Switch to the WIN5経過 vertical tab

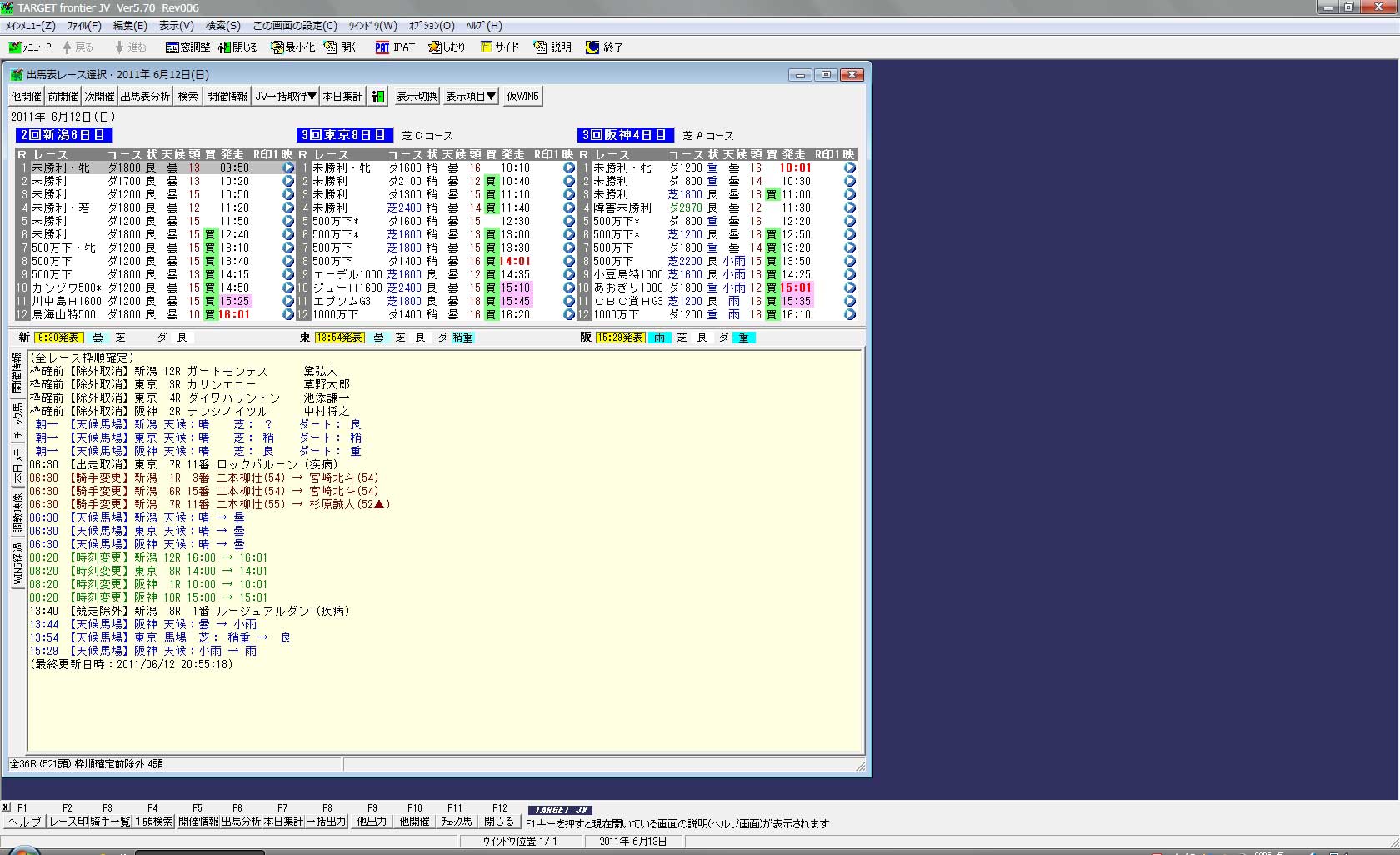[17, 563]
